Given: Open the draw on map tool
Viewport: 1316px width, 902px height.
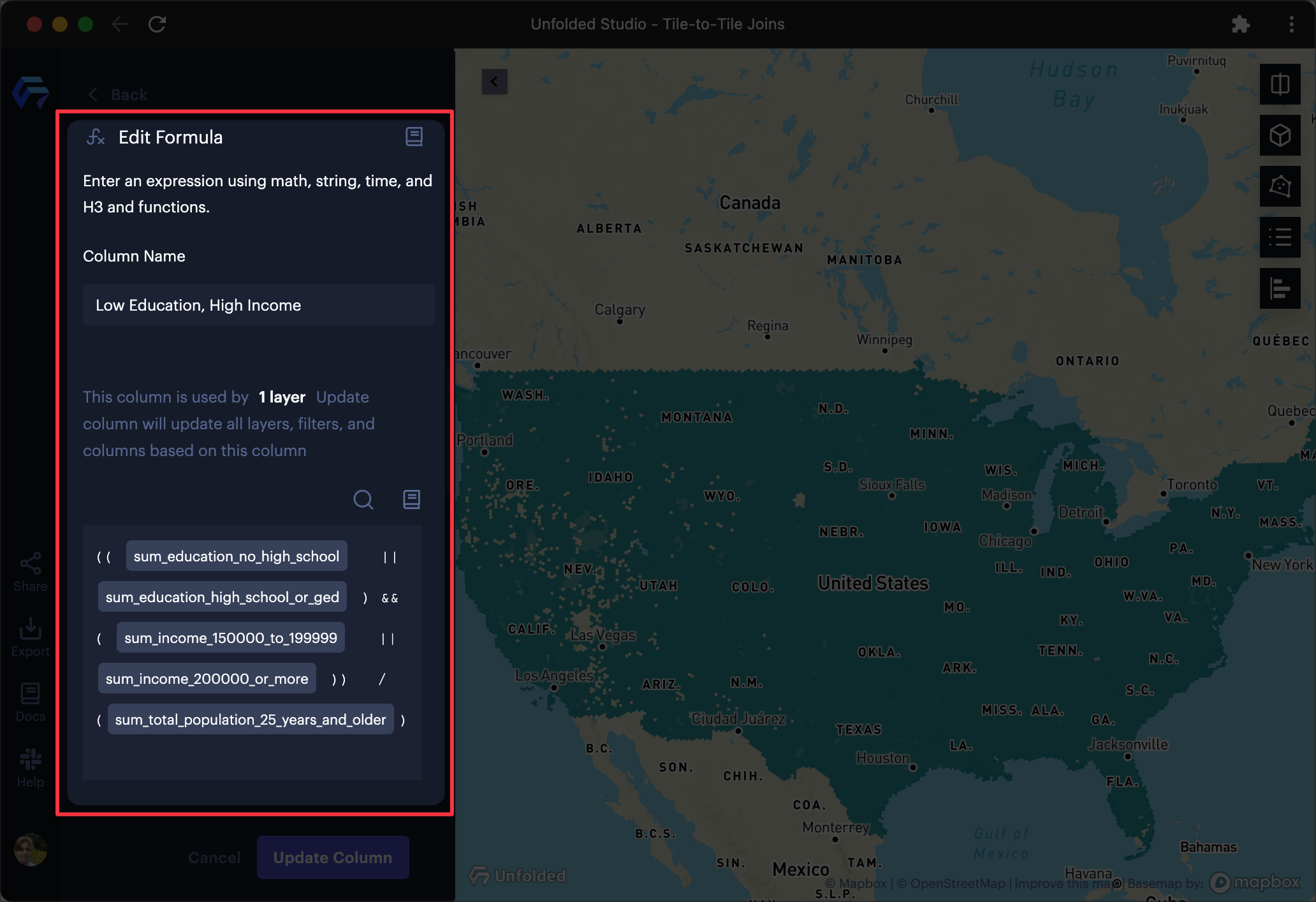Looking at the screenshot, I should pyautogui.click(x=1280, y=186).
